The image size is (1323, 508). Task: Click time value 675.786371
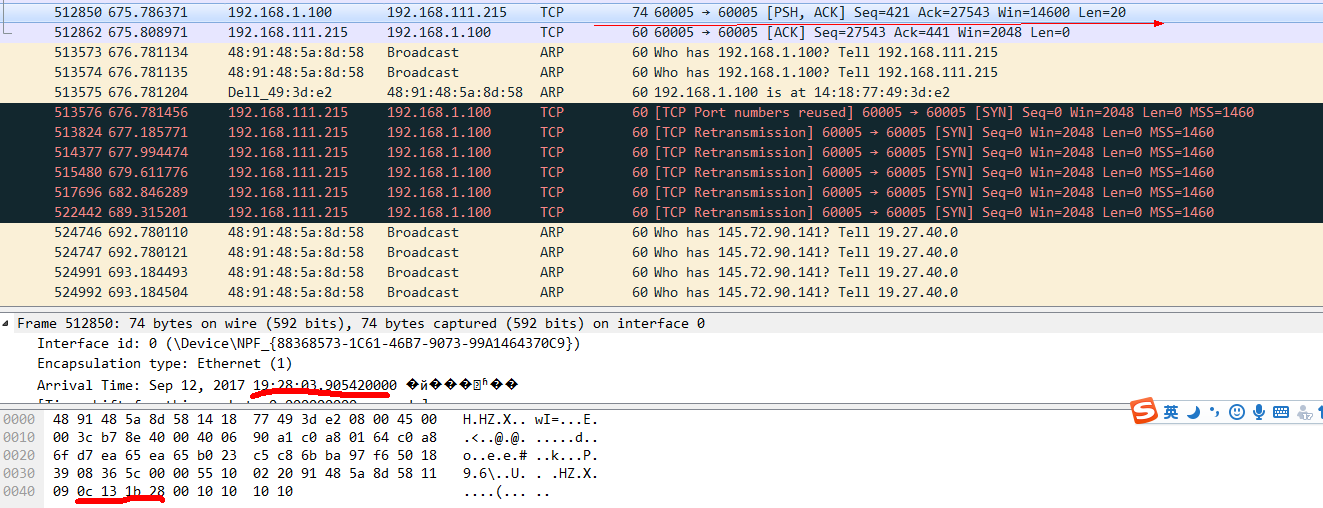pos(148,12)
